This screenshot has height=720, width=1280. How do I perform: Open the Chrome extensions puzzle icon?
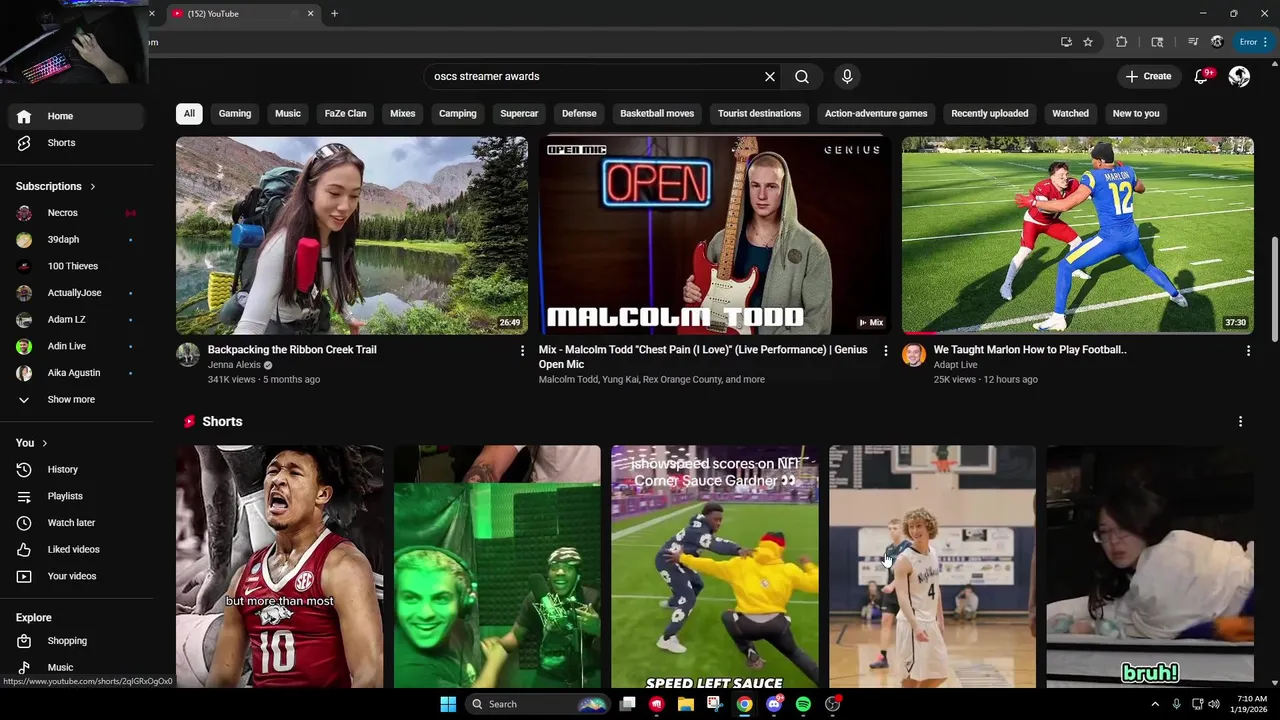point(1121,42)
